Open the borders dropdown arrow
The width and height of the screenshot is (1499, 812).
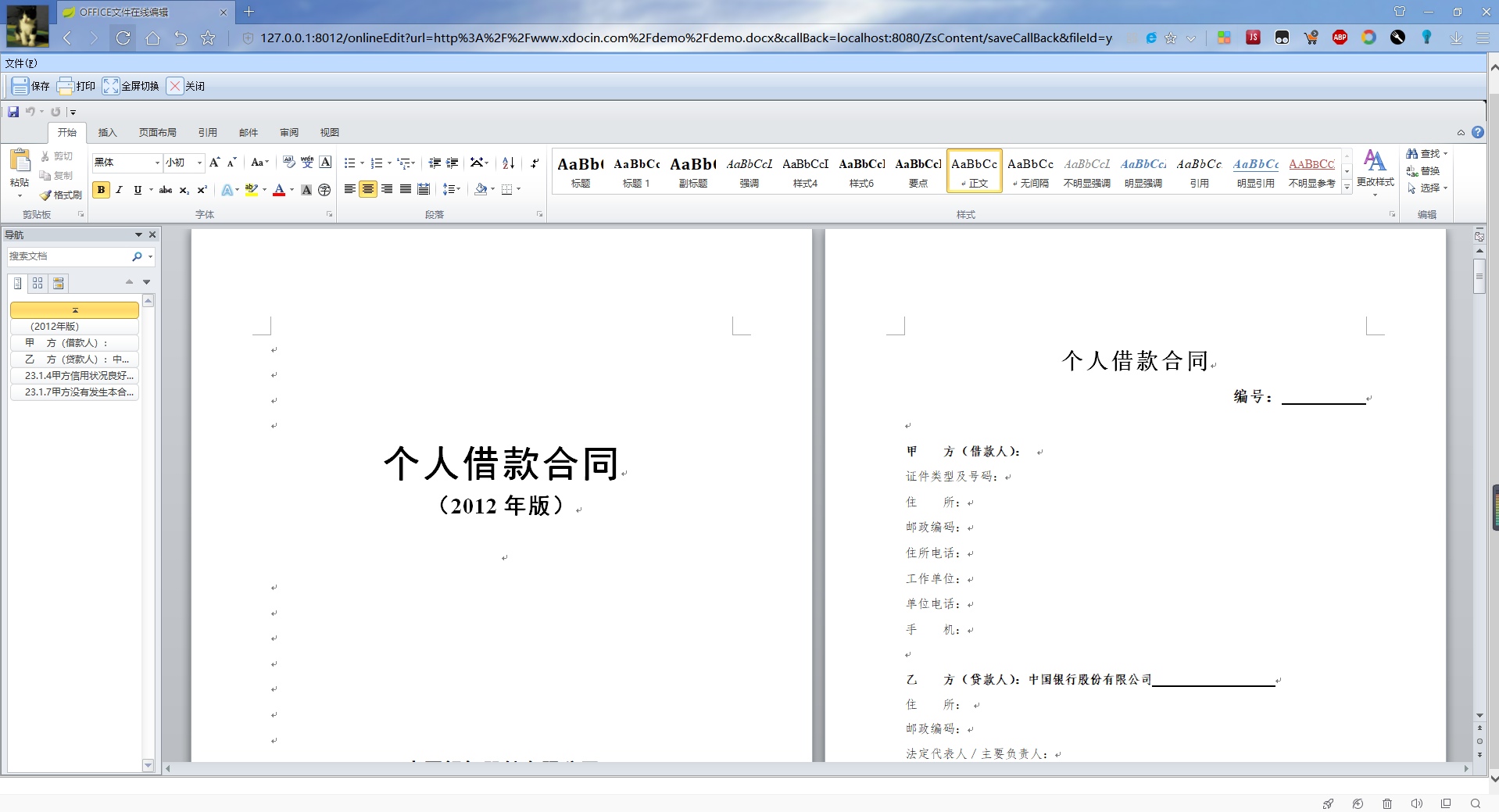[x=518, y=189]
